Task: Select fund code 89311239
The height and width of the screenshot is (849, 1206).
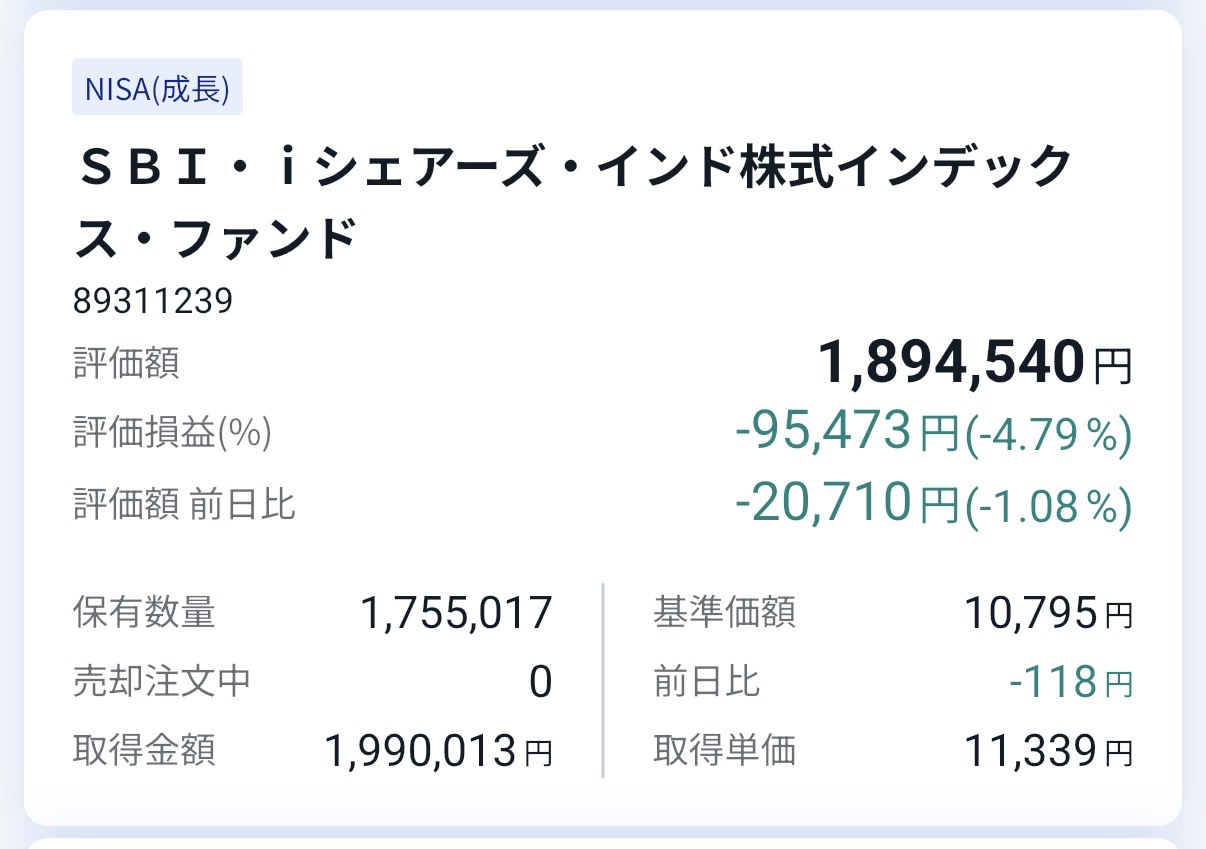Action: pos(153,300)
